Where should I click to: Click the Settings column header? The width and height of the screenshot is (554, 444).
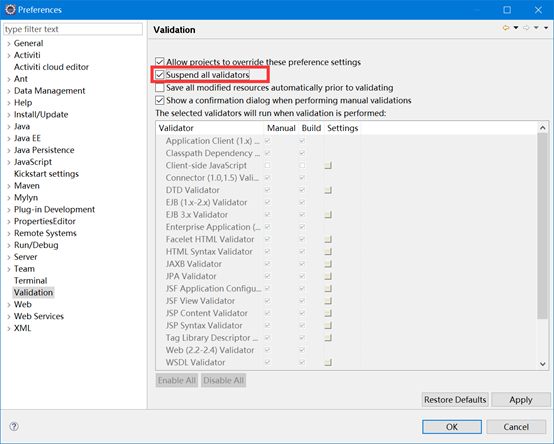coord(343,128)
